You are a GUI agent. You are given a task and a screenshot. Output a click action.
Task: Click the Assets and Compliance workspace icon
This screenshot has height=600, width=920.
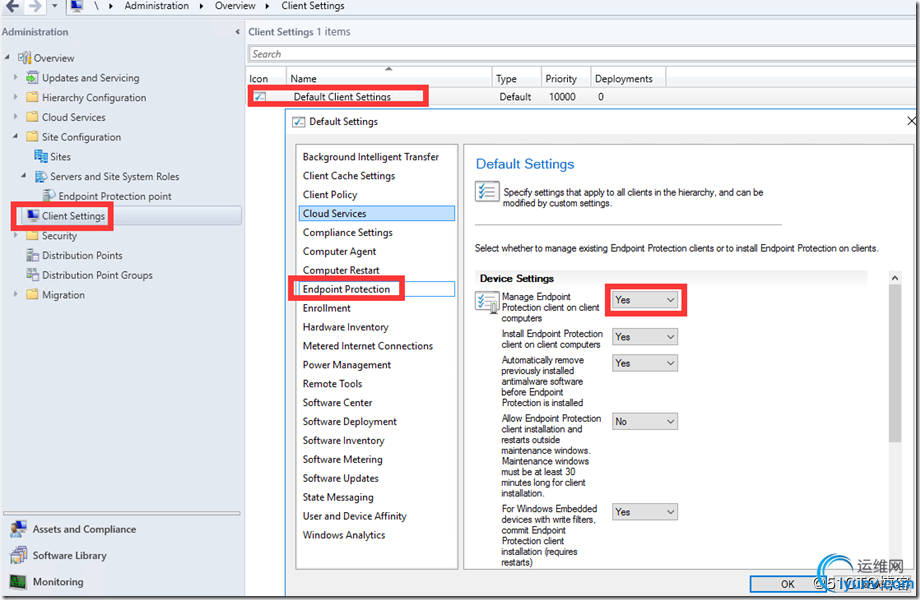tap(18, 529)
